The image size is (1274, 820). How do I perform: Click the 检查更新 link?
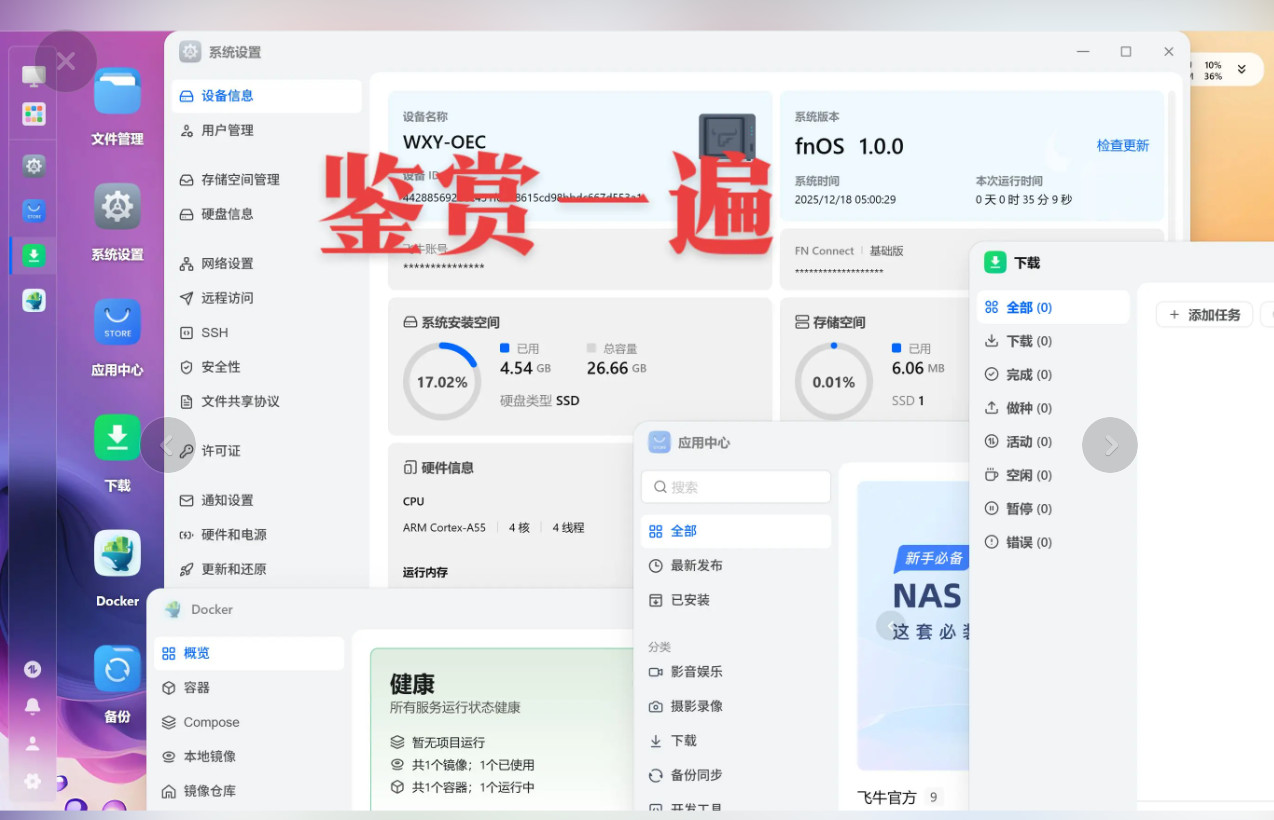pos(1122,144)
